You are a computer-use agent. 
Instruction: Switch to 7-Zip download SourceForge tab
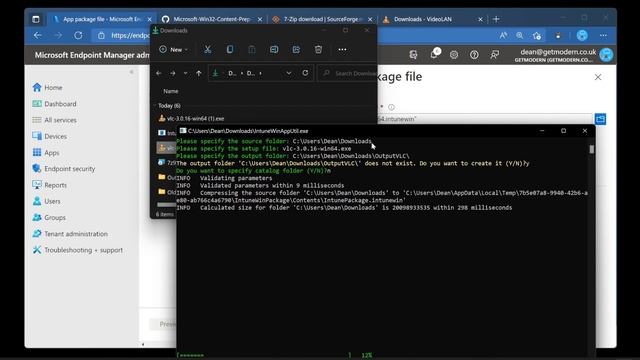click(x=322, y=19)
